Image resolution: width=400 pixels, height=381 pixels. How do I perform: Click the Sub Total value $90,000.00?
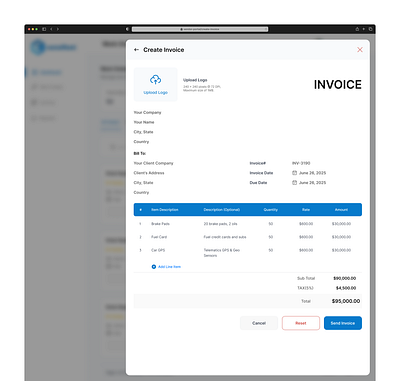click(x=345, y=278)
